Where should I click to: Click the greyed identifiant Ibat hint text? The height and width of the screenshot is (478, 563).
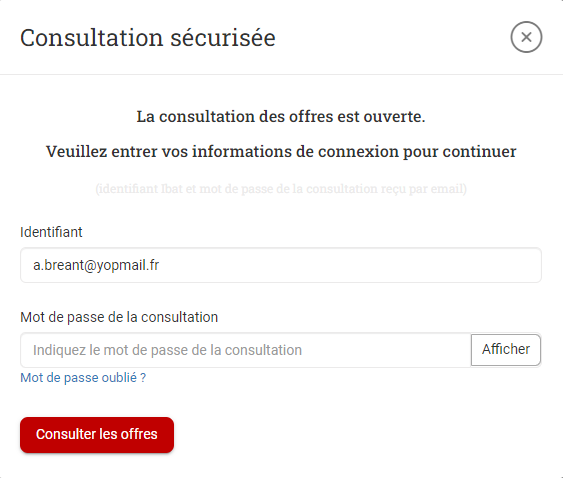click(281, 189)
